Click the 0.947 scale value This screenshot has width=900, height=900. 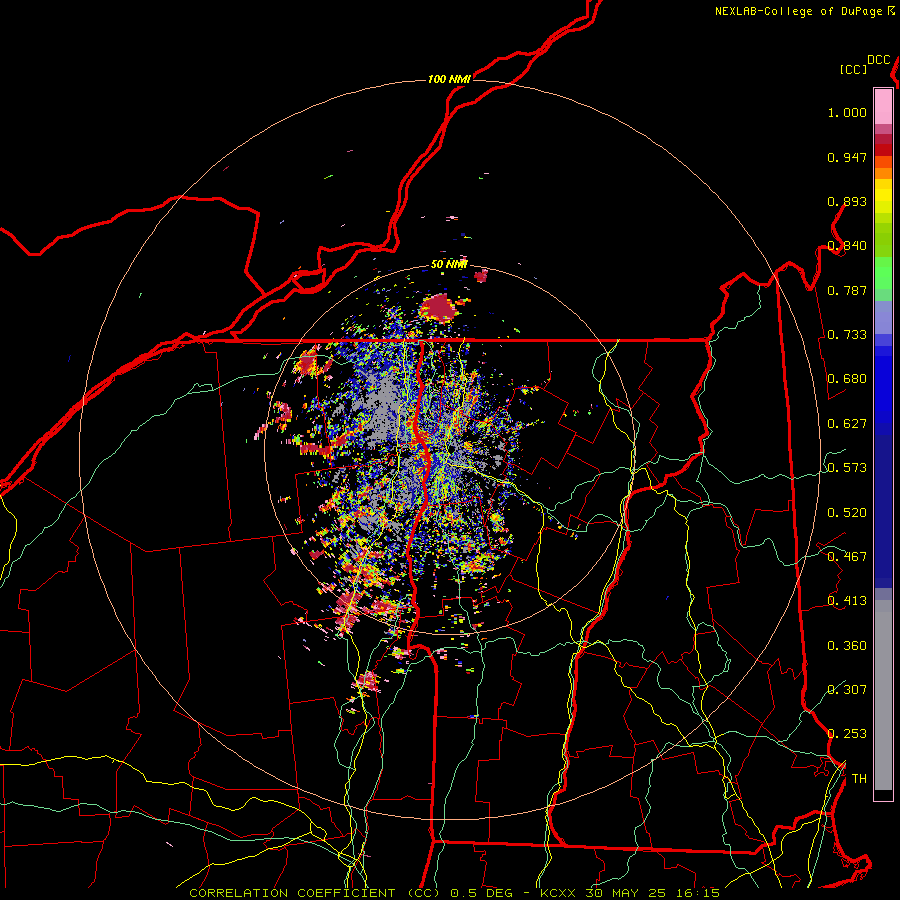[847, 157]
